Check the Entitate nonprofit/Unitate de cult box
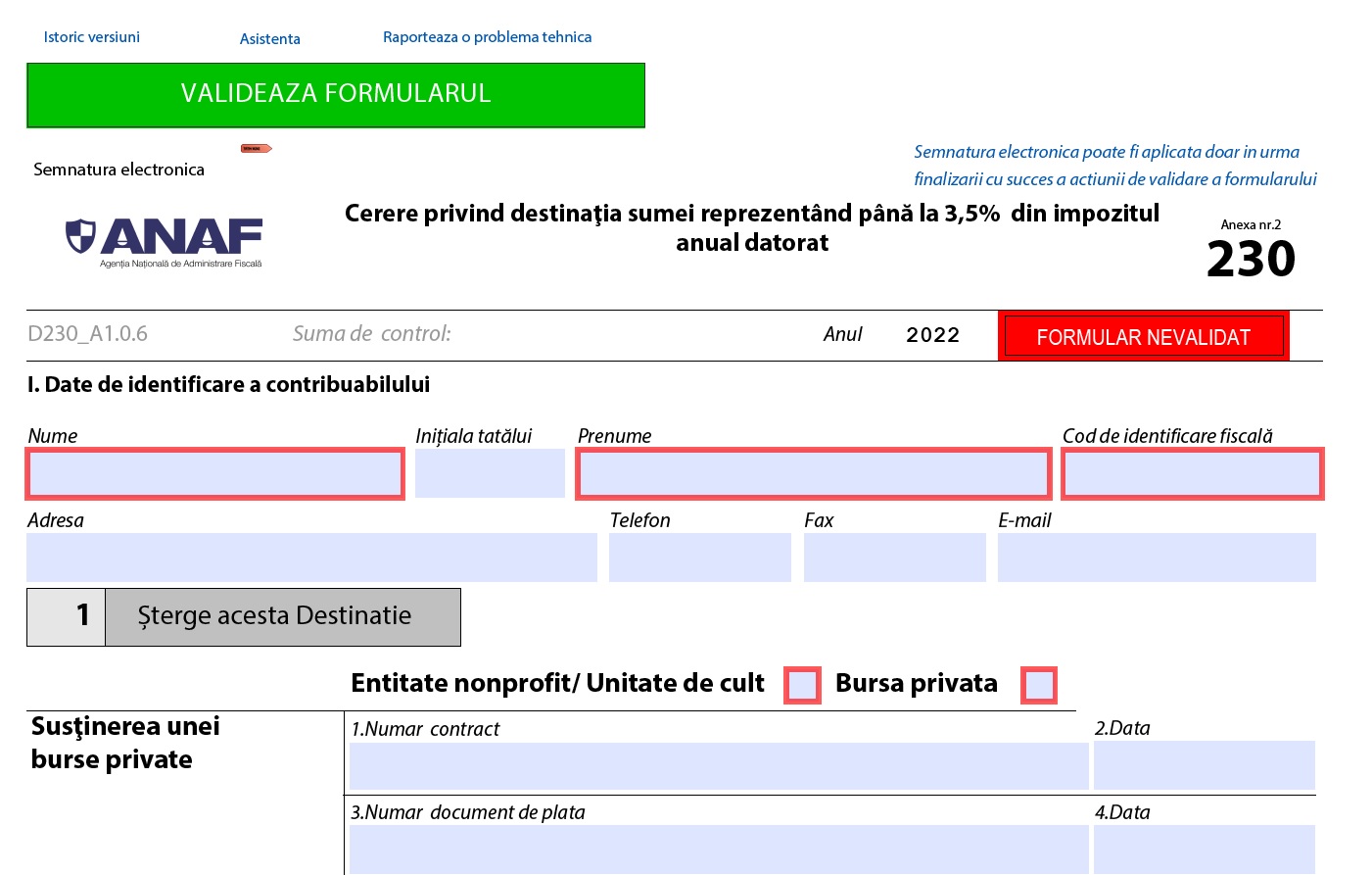The image size is (1372, 875). pos(802,685)
